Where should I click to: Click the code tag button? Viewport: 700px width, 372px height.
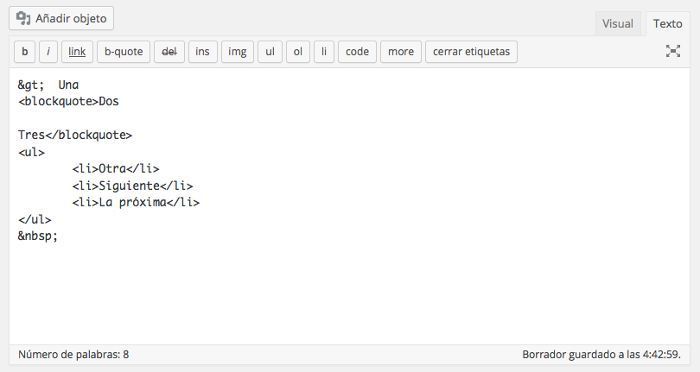[x=357, y=51]
